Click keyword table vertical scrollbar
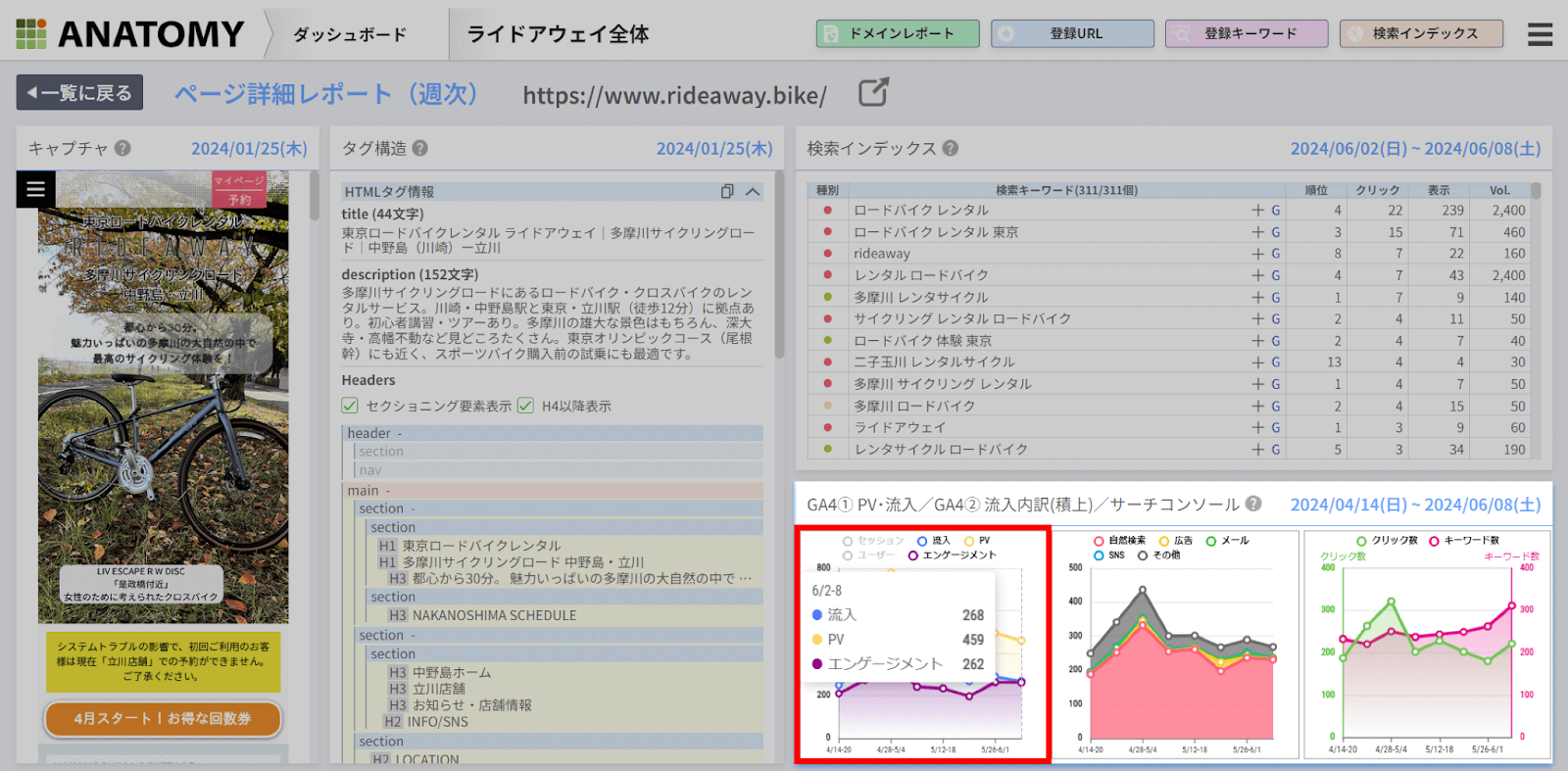 coord(1536,191)
